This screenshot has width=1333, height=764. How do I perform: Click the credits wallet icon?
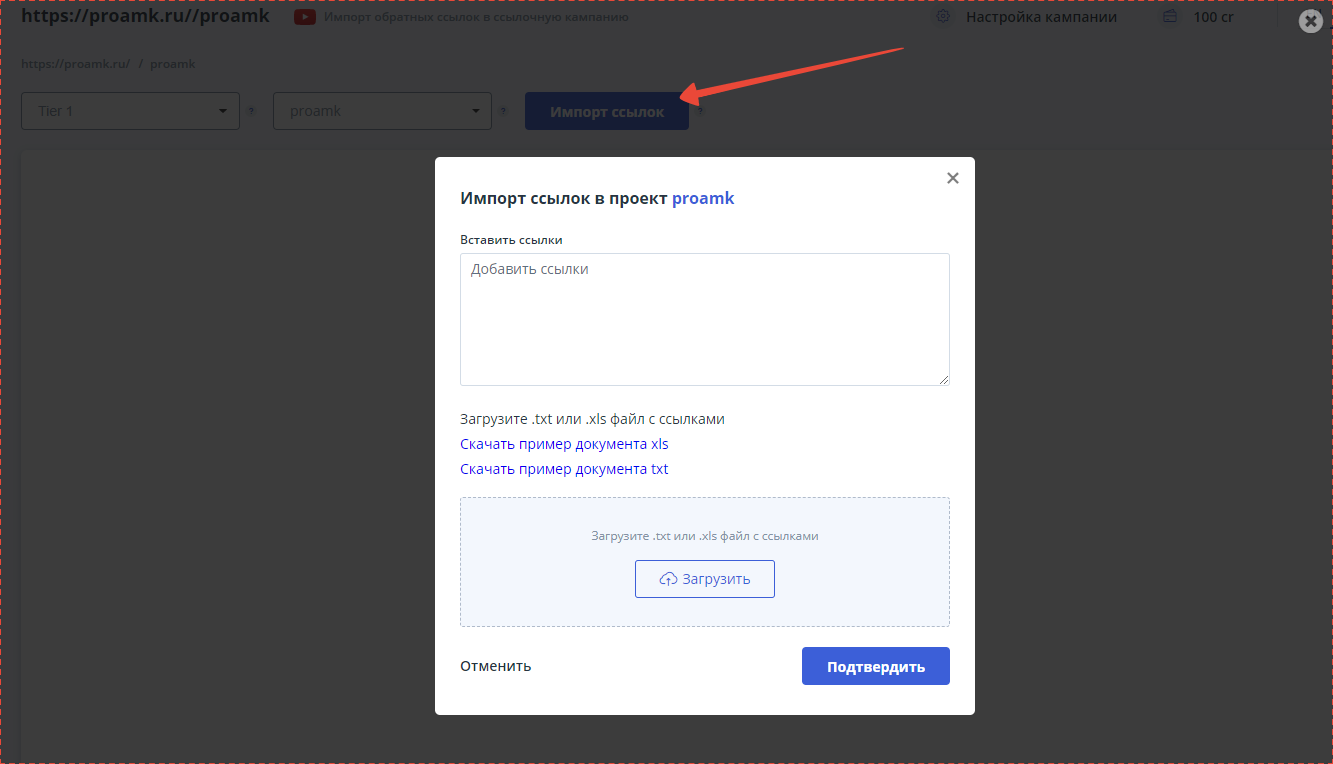[1169, 17]
